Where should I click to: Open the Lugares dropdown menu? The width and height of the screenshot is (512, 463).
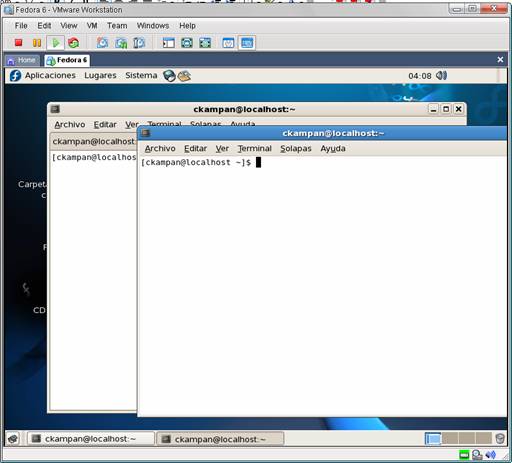point(100,76)
